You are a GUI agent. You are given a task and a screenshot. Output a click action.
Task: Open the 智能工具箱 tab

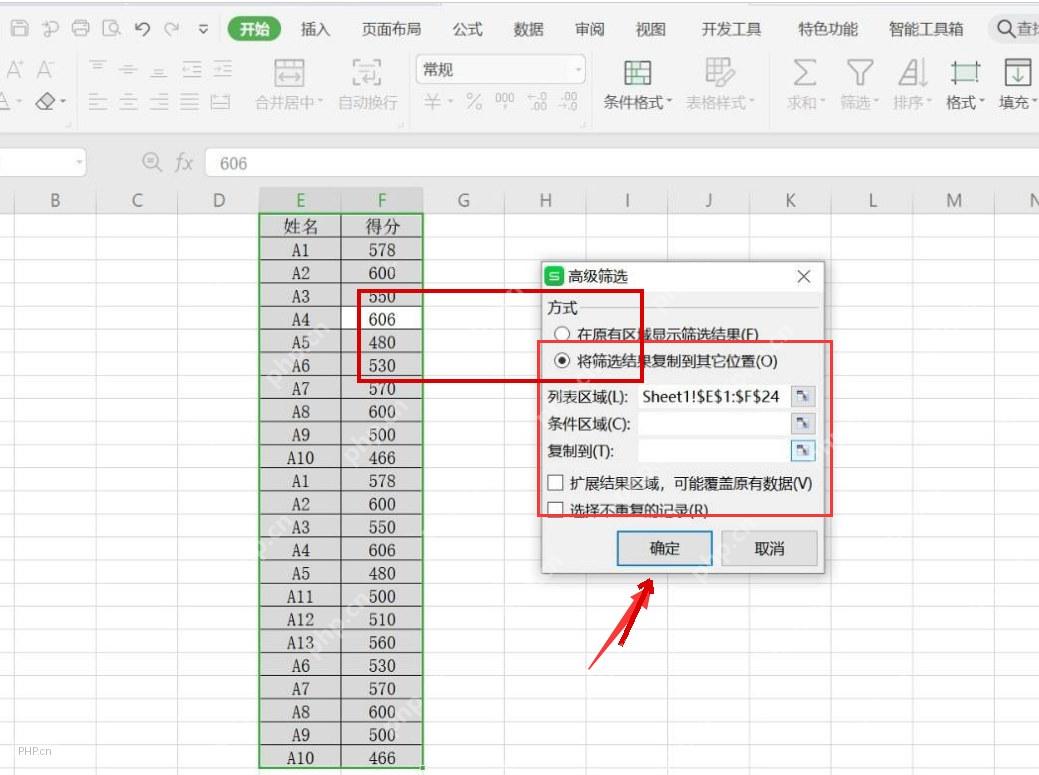926,29
